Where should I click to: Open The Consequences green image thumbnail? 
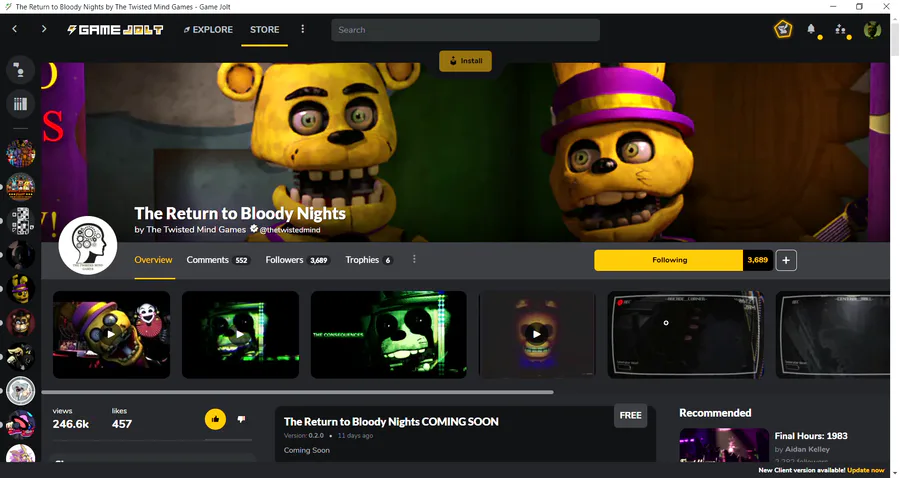tap(389, 335)
